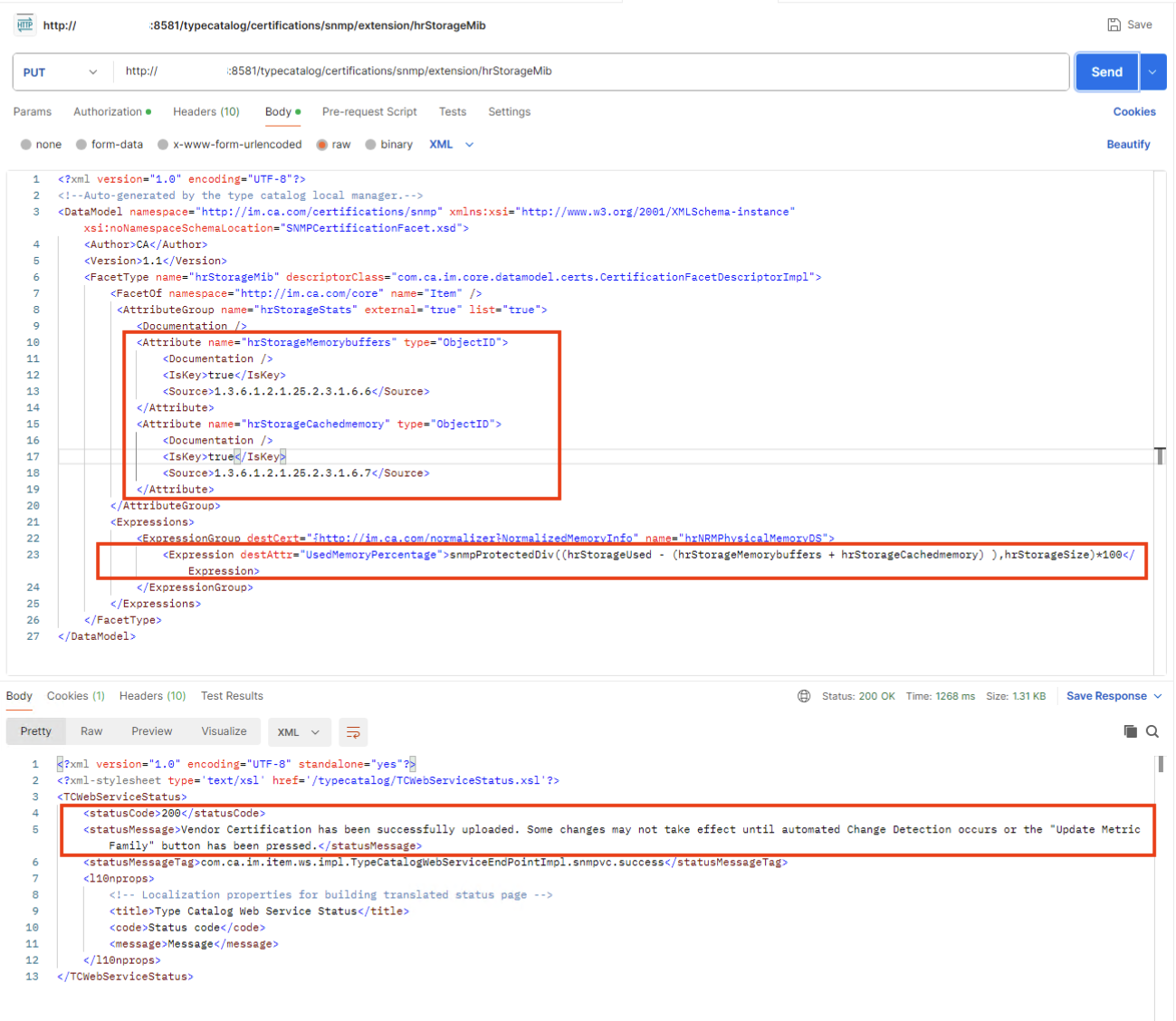Click the response body scrollbar
The image size is (1176, 1021).
pyautogui.click(x=1160, y=764)
